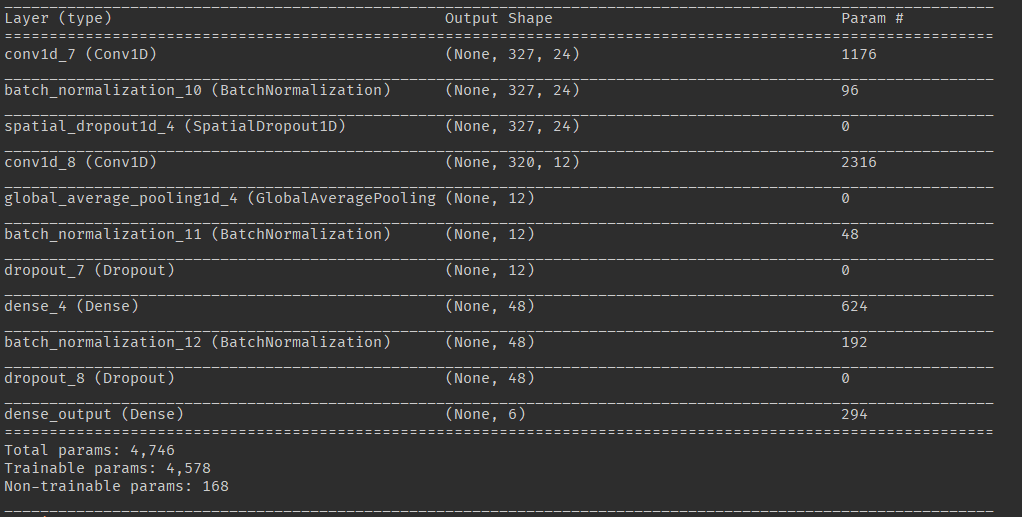The height and width of the screenshot is (517, 1022).
Task: Click the dropout_7 (Dropout) layer name
Action: (x=88, y=270)
